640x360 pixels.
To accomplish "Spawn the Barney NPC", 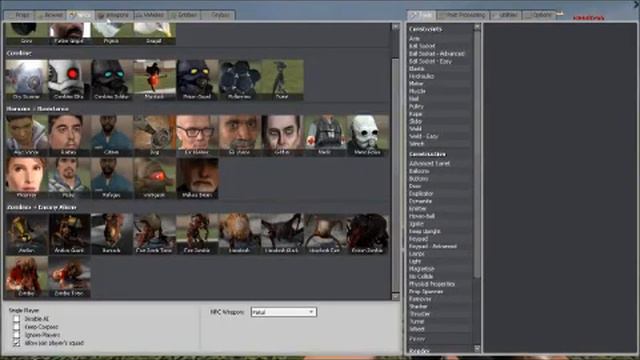I will [x=69, y=135].
